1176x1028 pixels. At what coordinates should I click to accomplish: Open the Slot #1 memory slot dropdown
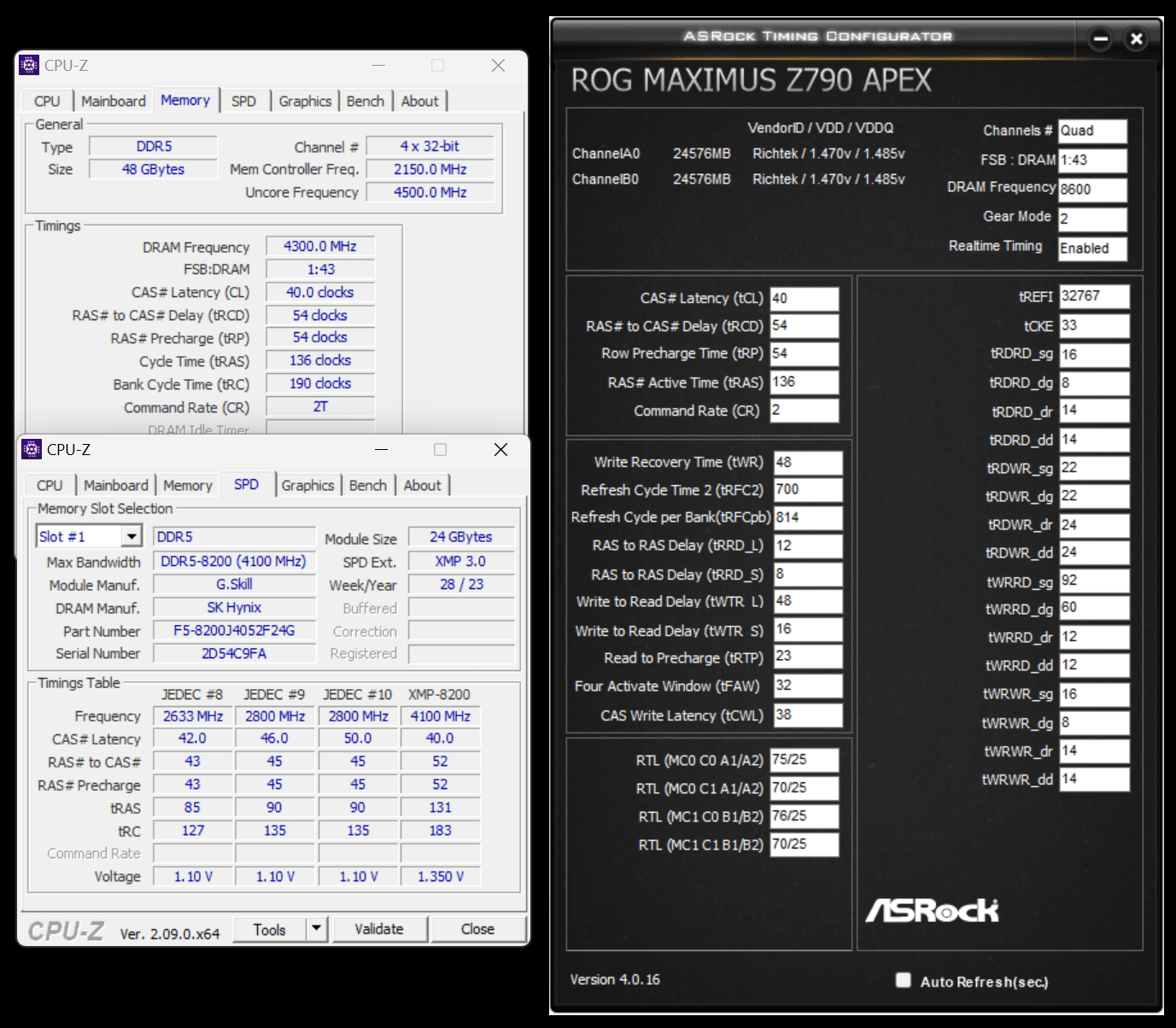131,536
